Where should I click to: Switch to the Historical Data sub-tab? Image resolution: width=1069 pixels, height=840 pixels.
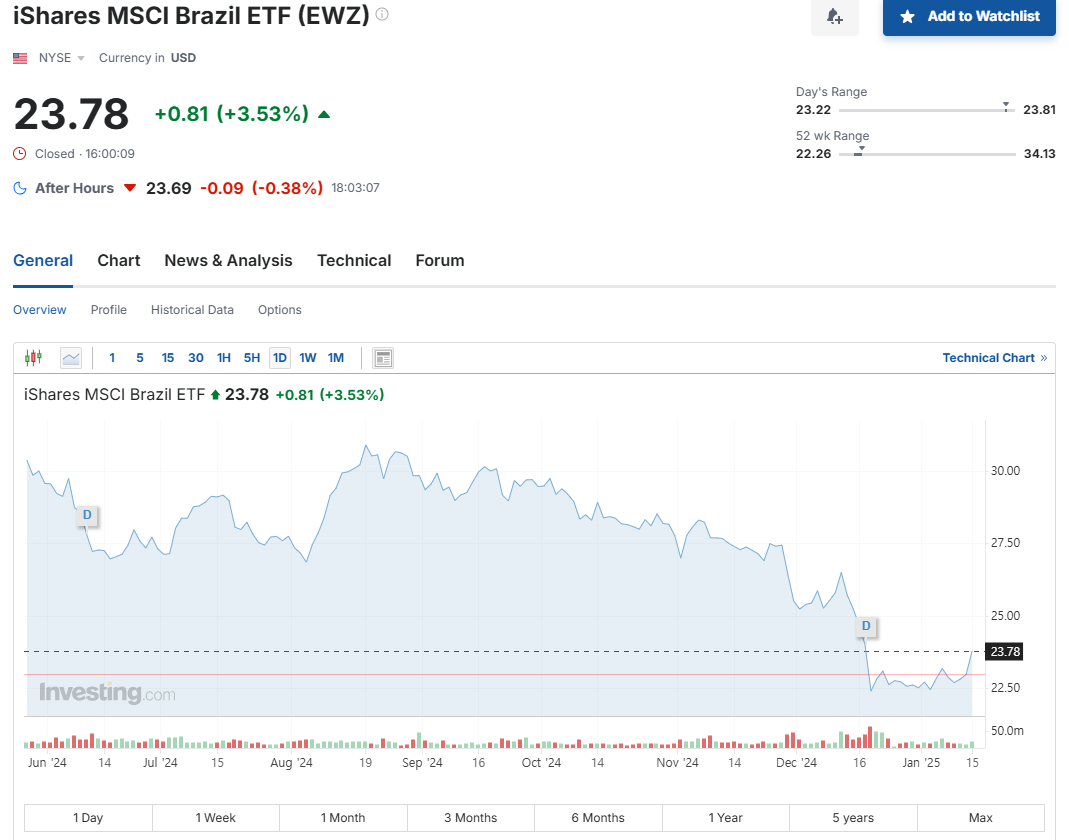pyautogui.click(x=192, y=310)
